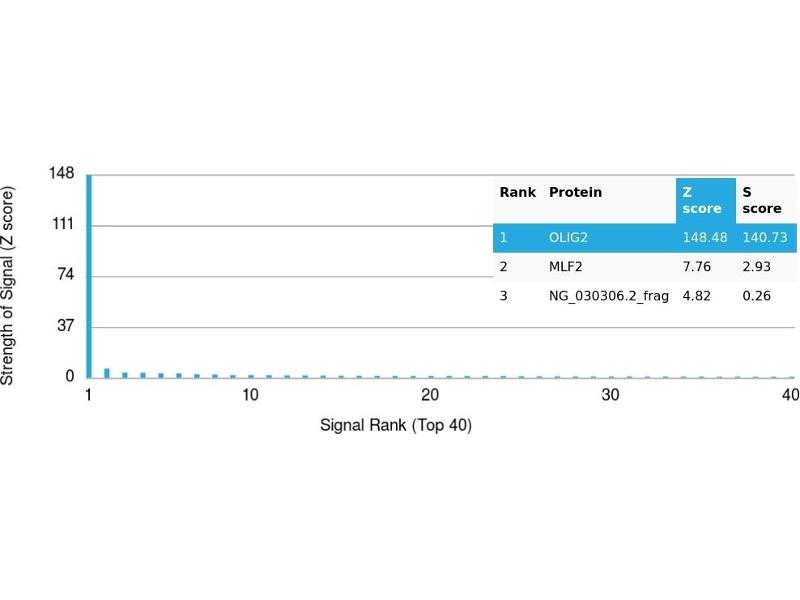The image size is (800, 600).
Task: Click the 0.26 S score cell
Action: point(755,295)
